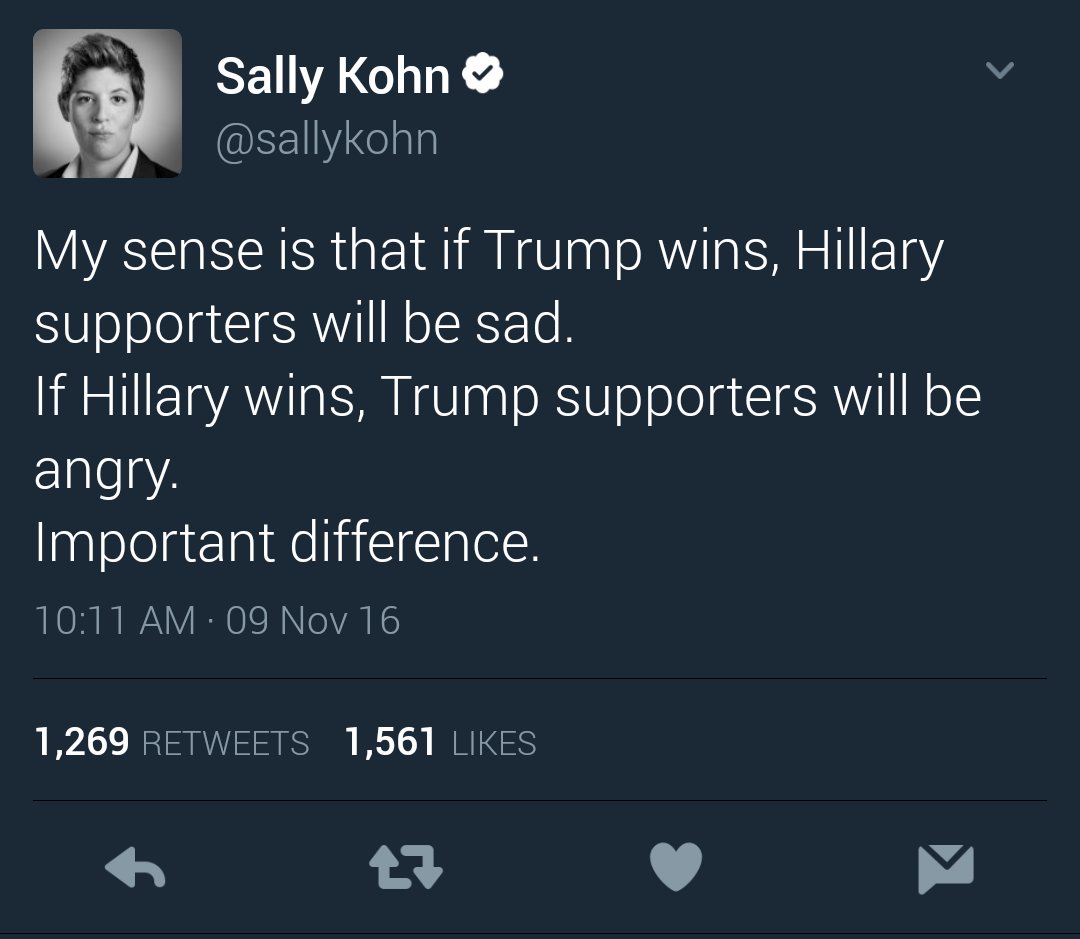Click the tweet line starting 'My sense is'
This screenshot has height=939, width=1080.
point(488,252)
